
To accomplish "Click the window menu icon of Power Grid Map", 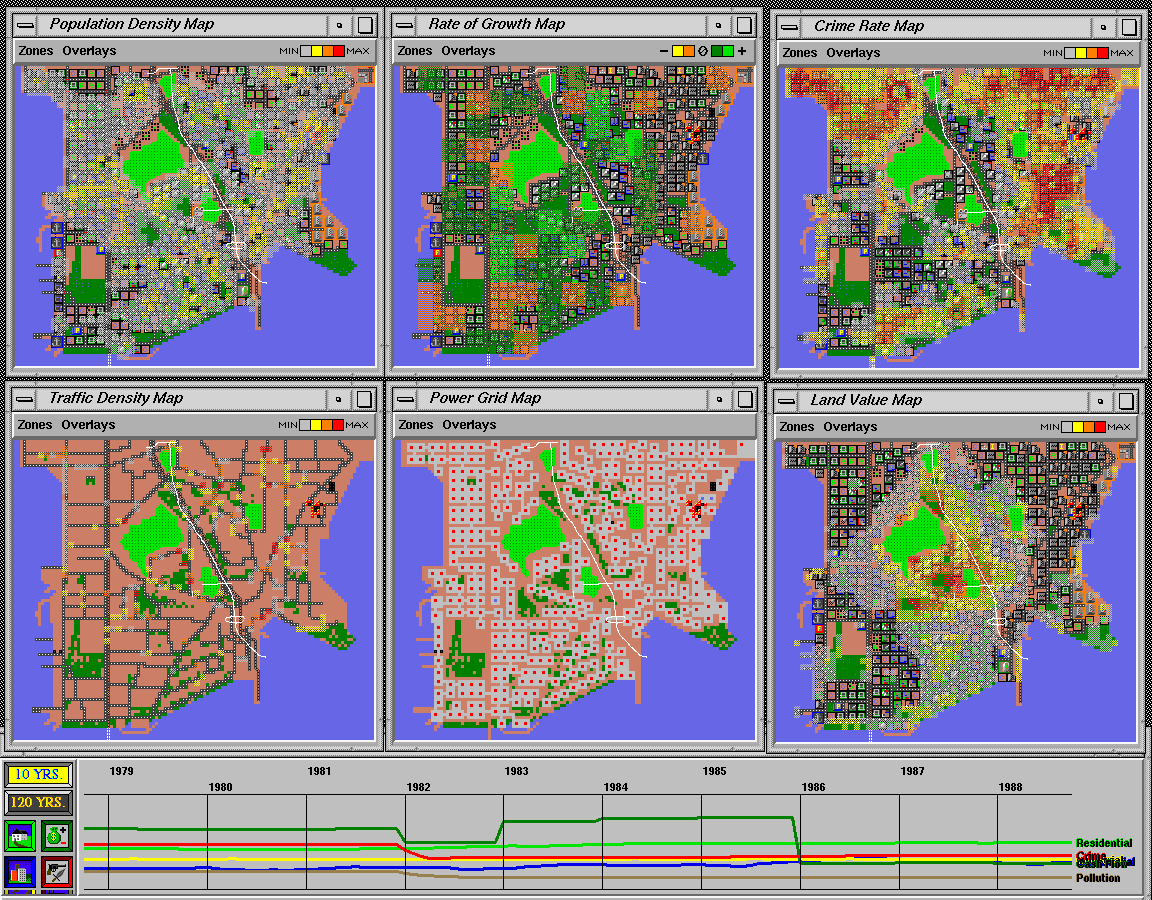I will [x=407, y=399].
